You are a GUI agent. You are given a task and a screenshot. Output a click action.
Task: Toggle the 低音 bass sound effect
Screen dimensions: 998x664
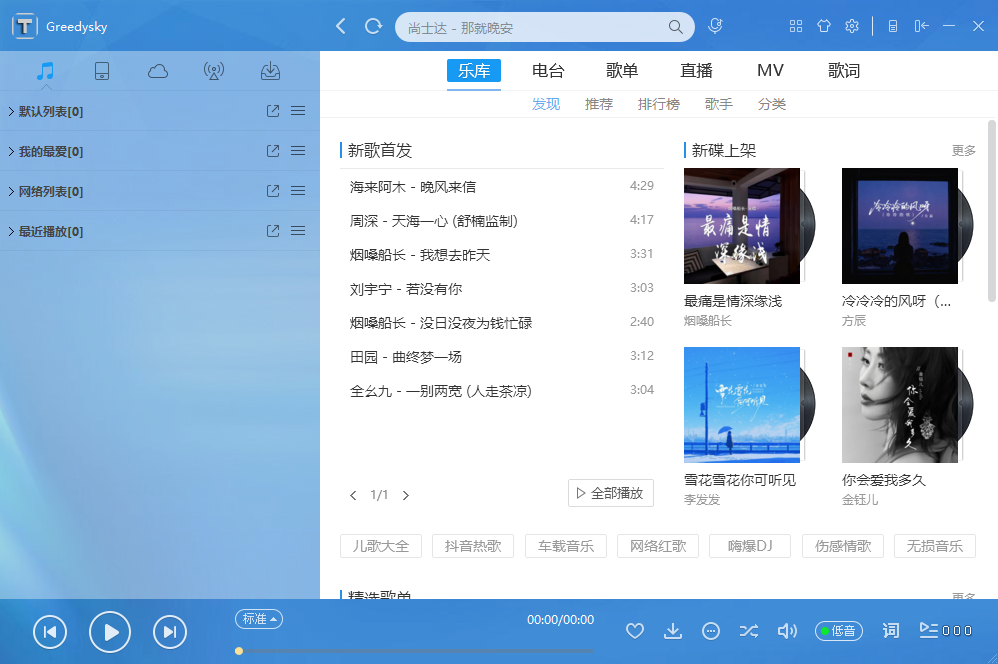tap(838, 631)
